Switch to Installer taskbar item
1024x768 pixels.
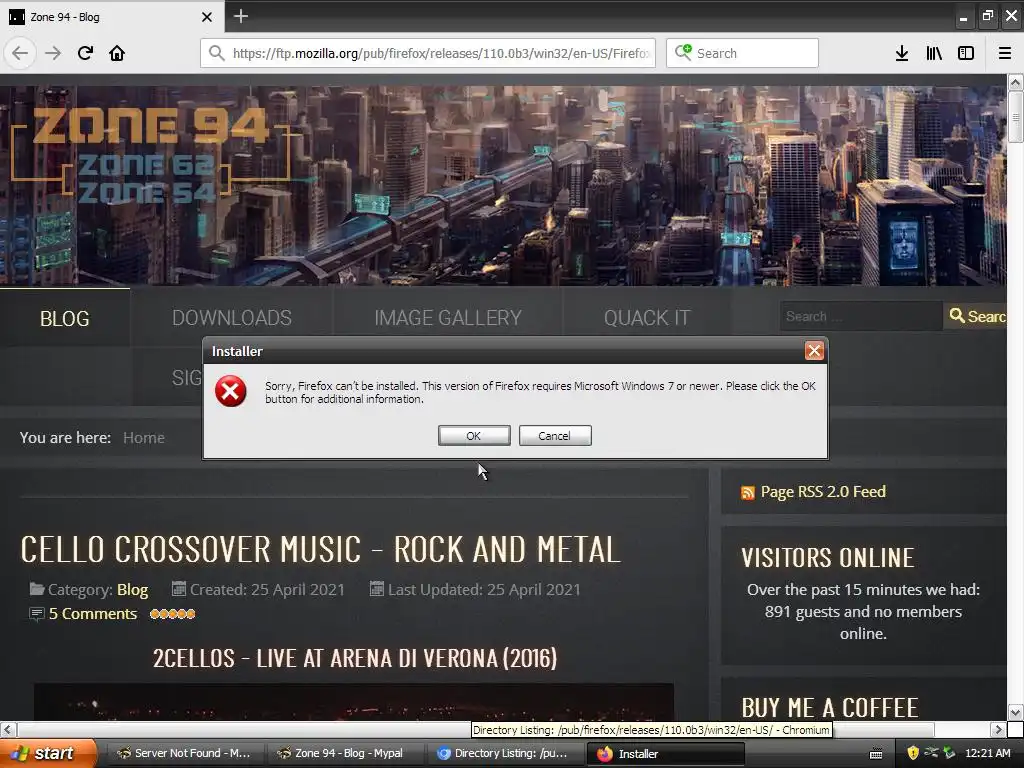(x=665, y=754)
